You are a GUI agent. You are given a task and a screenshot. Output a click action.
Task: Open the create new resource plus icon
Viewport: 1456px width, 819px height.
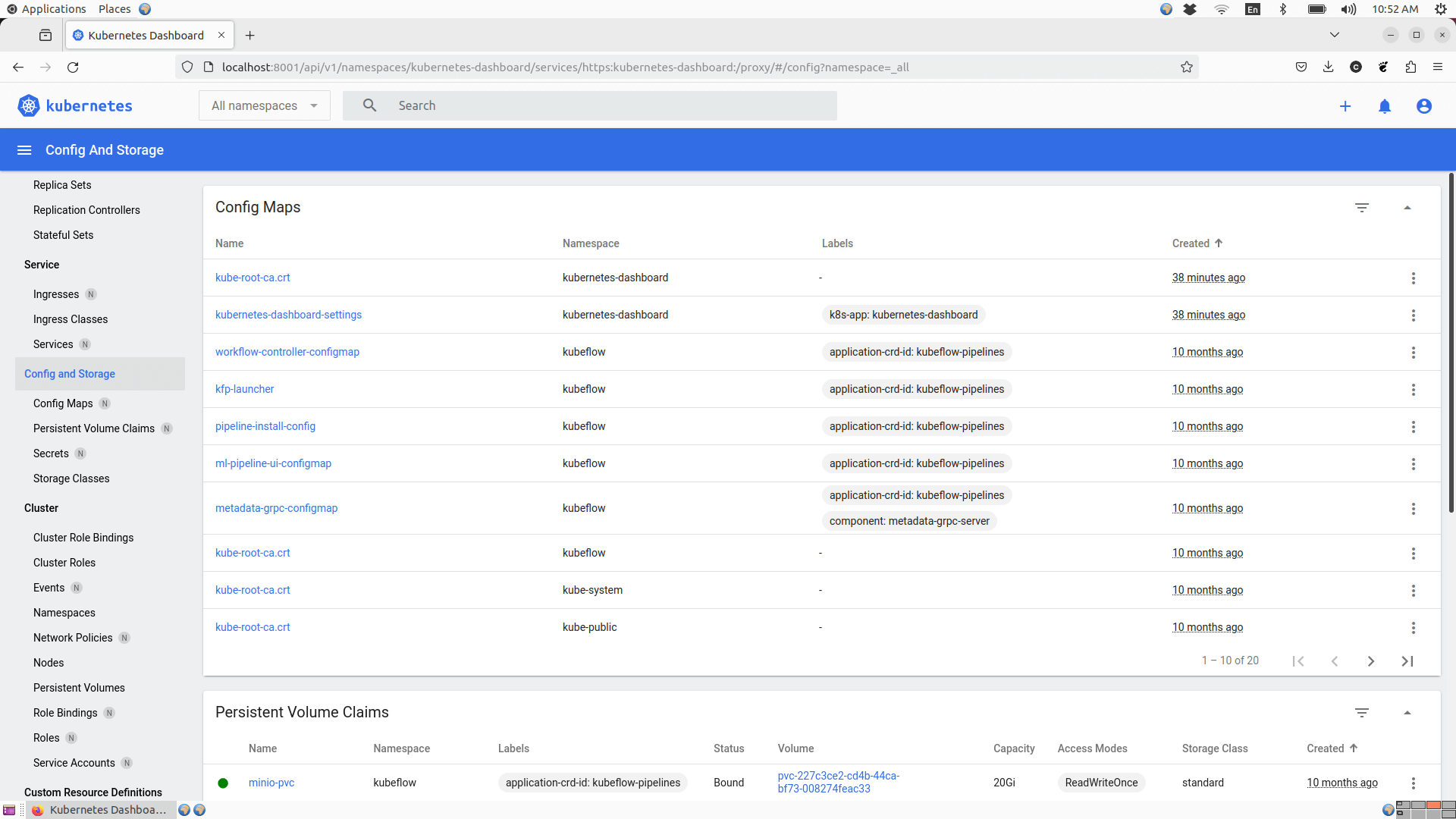tap(1345, 106)
